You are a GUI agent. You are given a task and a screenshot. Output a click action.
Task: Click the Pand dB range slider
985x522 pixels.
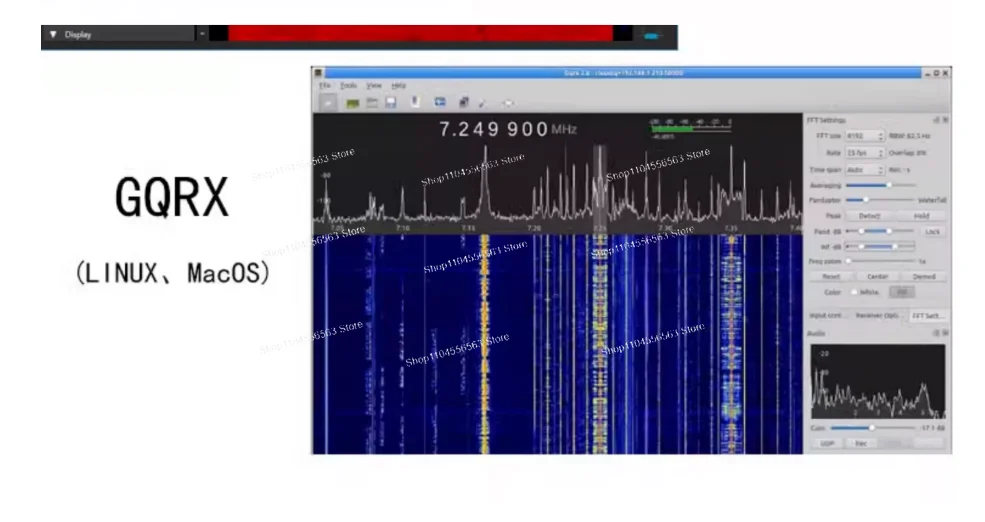880,231
